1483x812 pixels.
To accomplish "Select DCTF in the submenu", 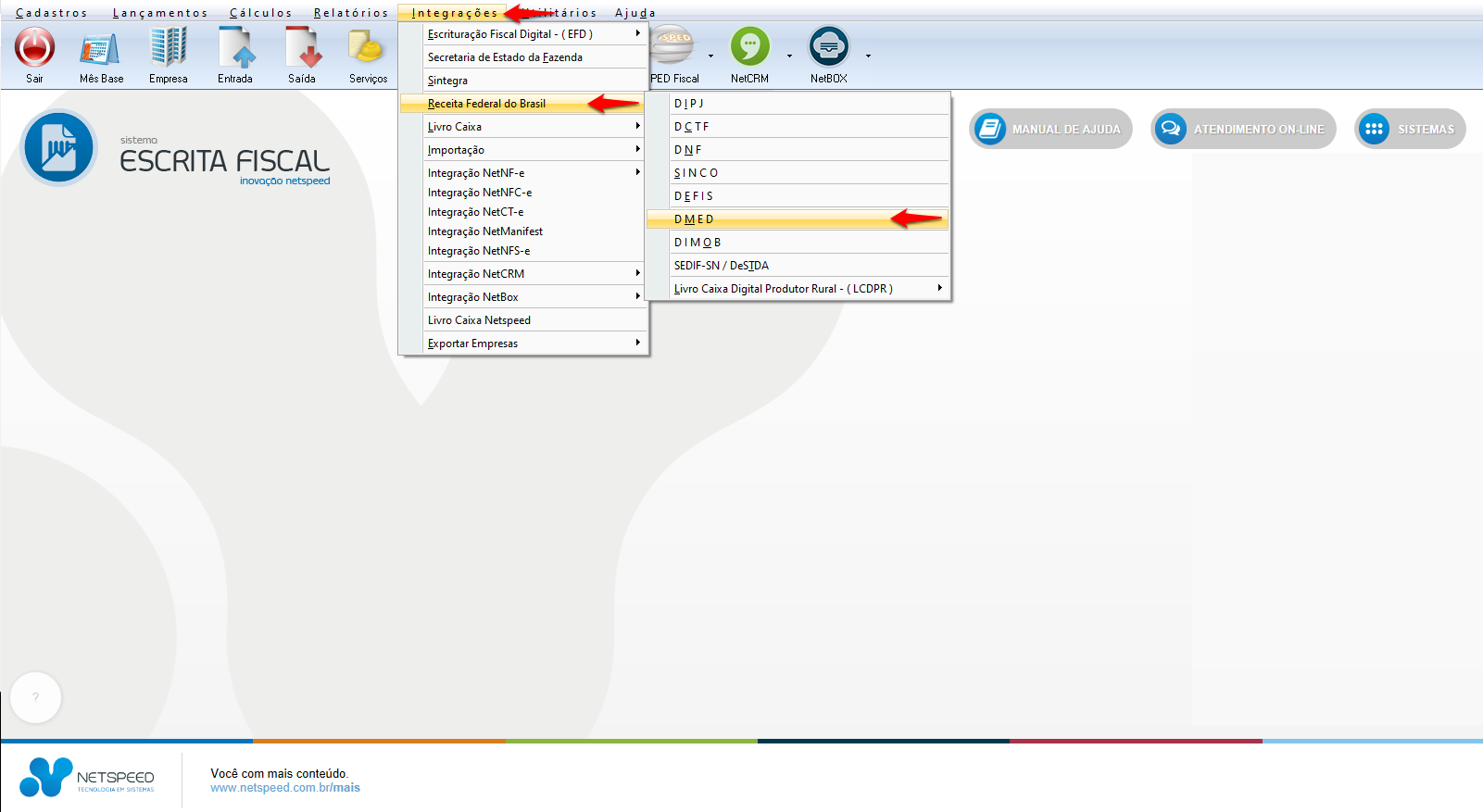I will 798,127.
